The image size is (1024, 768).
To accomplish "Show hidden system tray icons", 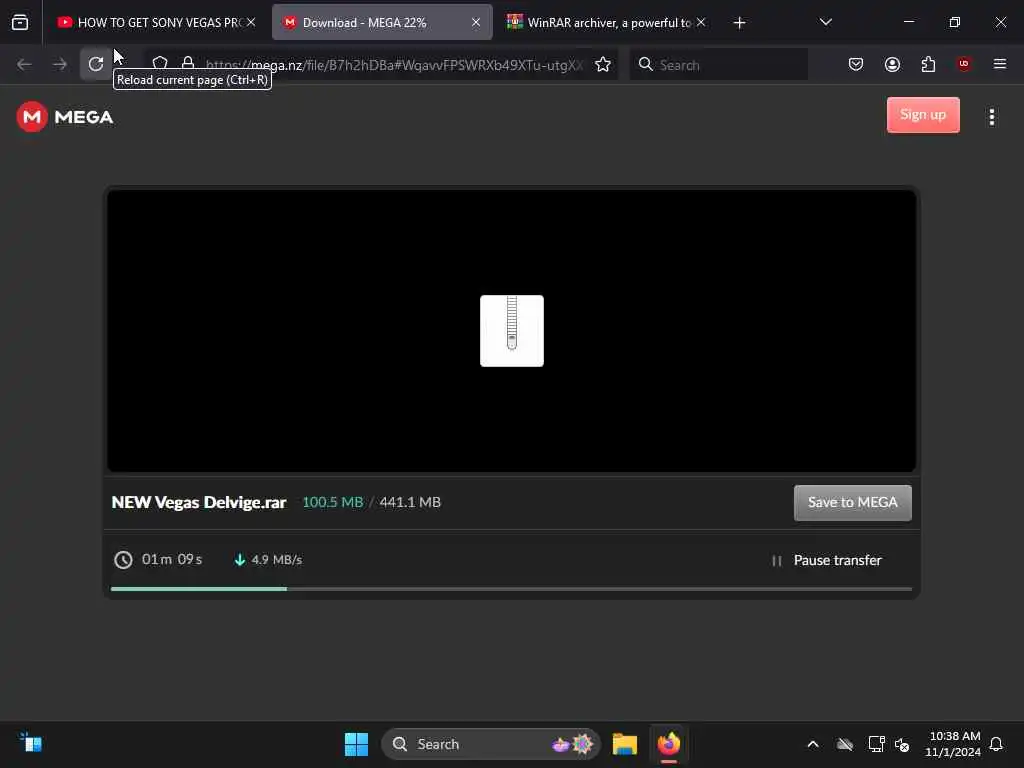I will [x=813, y=744].
